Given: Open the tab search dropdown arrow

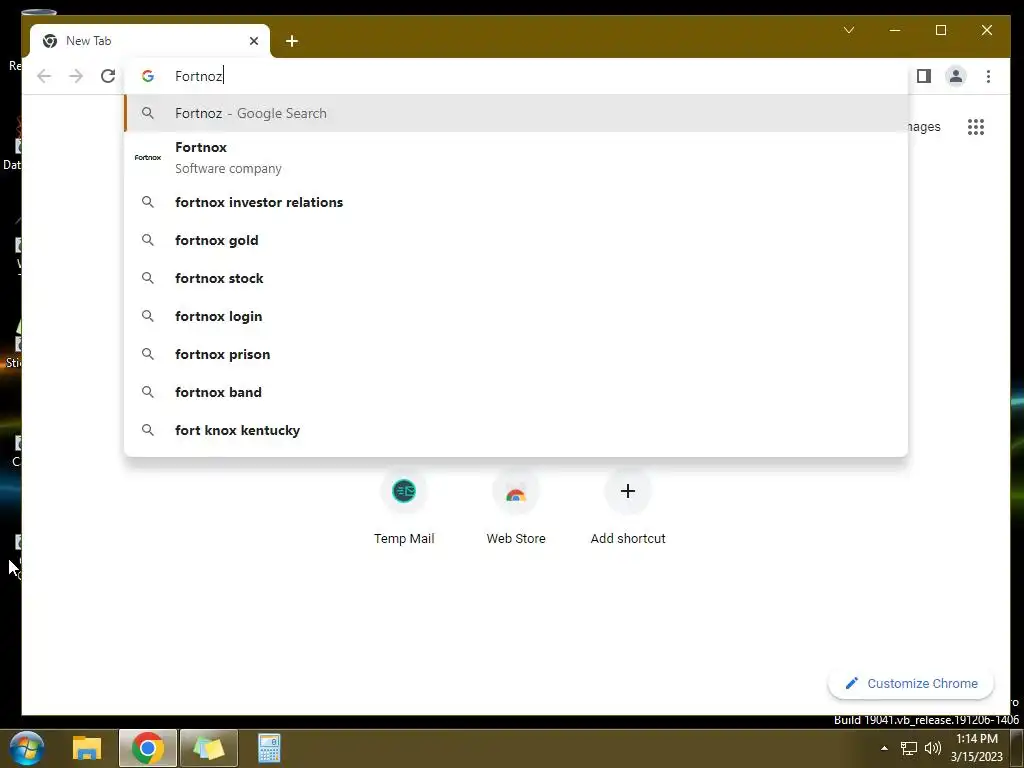Looking at the screenshot, I should coord(849,30).
